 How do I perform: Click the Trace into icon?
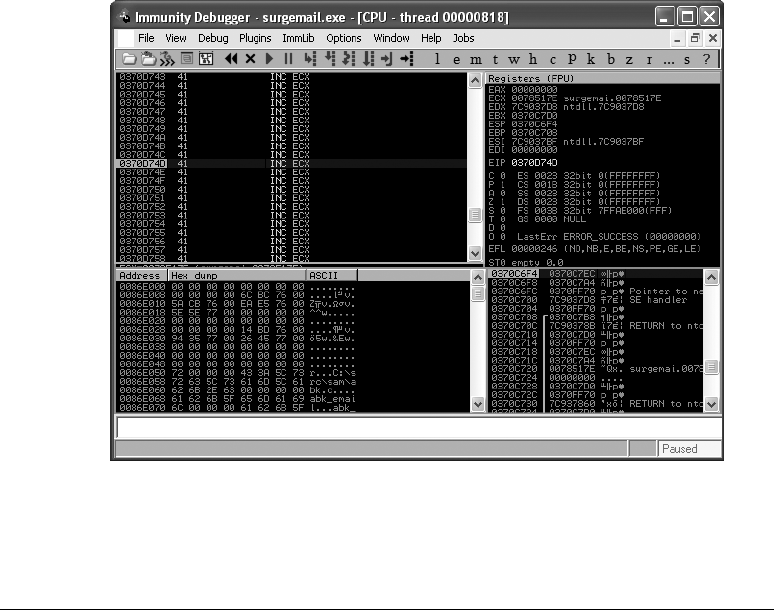(348, 59)
